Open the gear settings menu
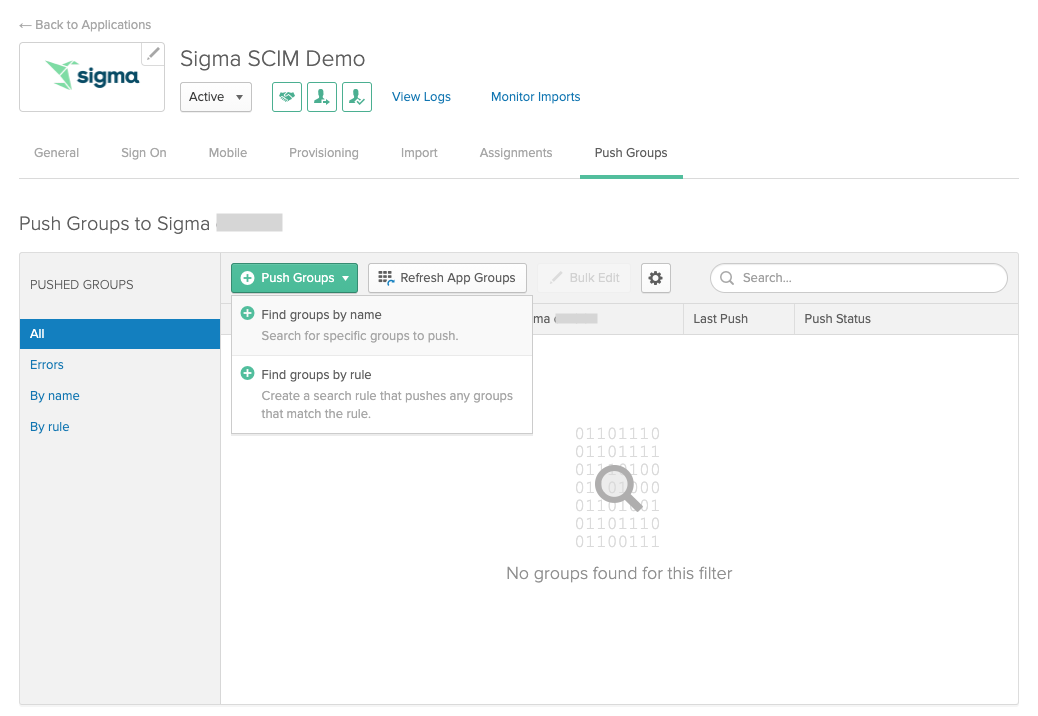The width and height of the screenshot is (1038, 716). (655, 278)
